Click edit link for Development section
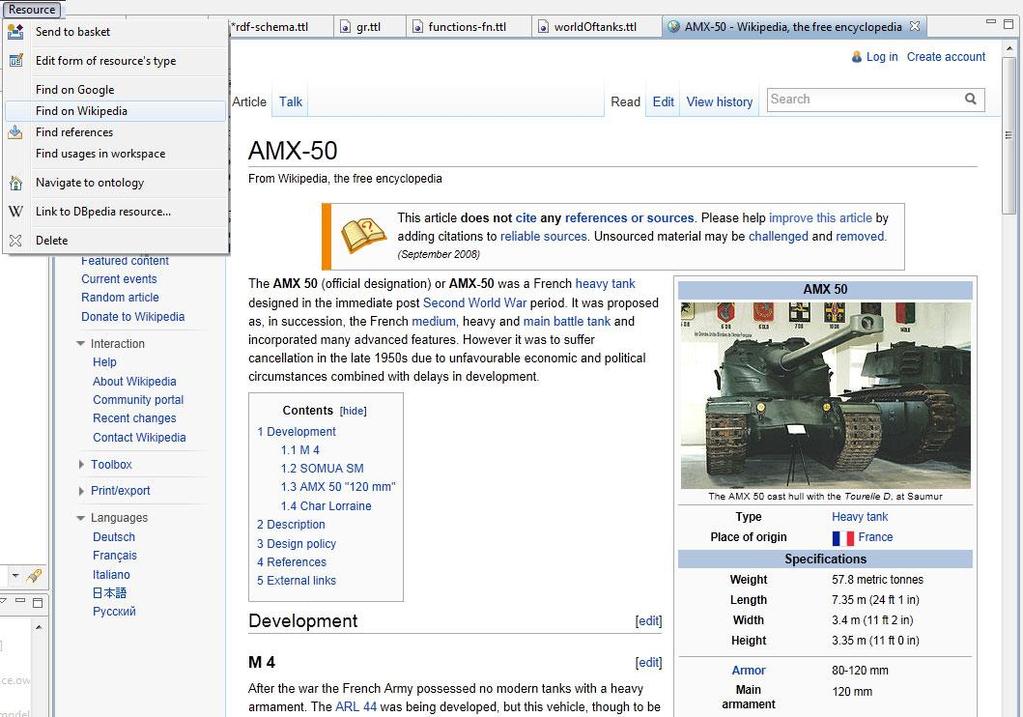 coord(649,620)
